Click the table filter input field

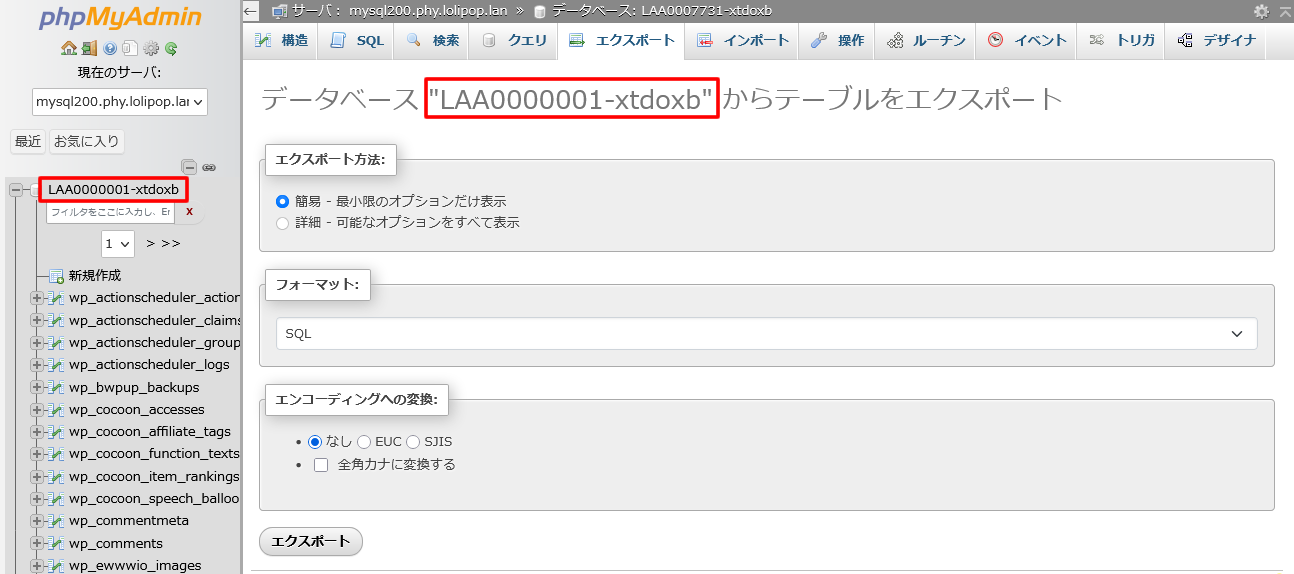[x=110, y=212]
